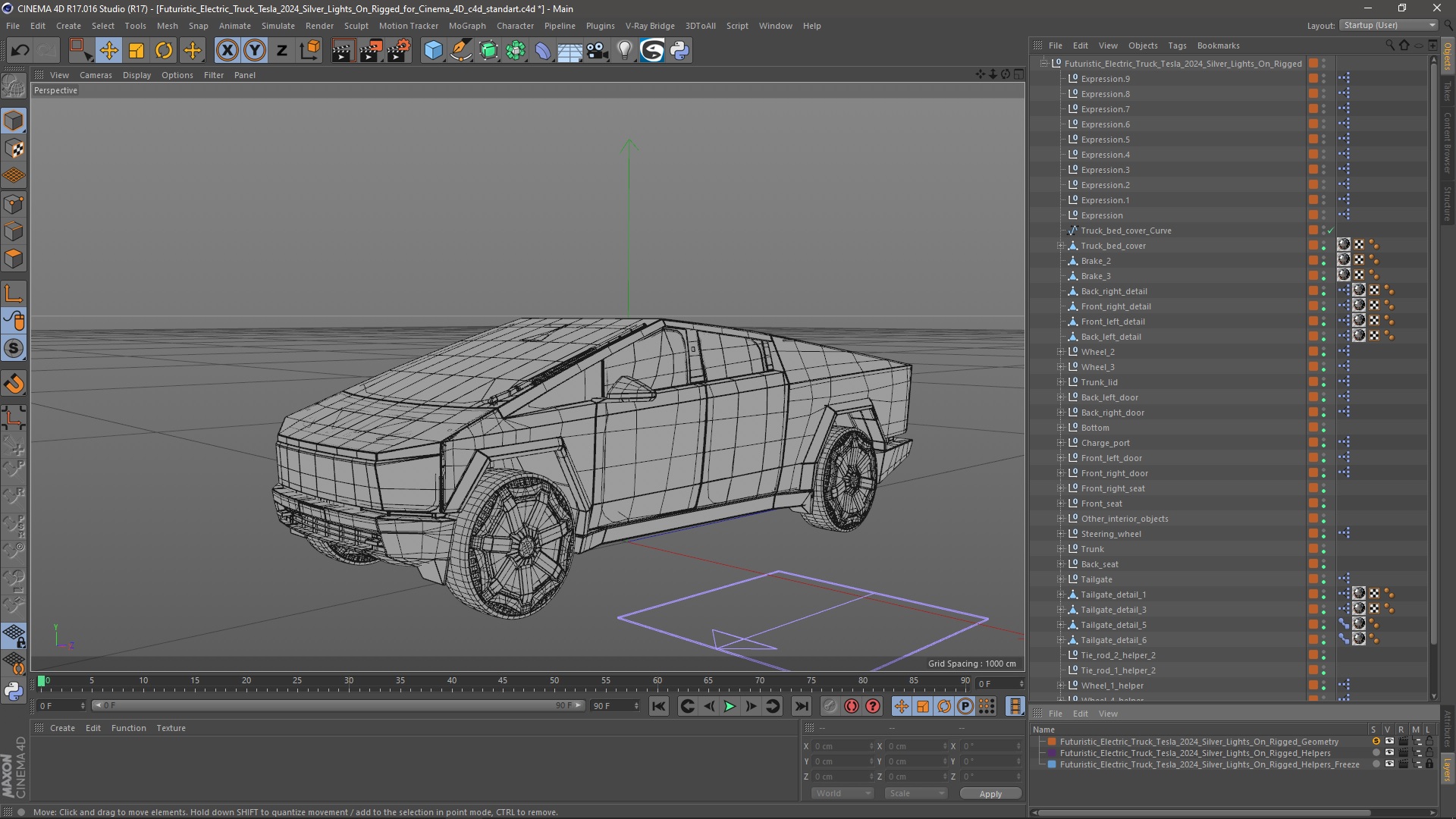Image resolution: width=1456 pixels, height=819 pixels.
Task: Click frame 45 on the timeline ruler
Action: pos(503,681)
